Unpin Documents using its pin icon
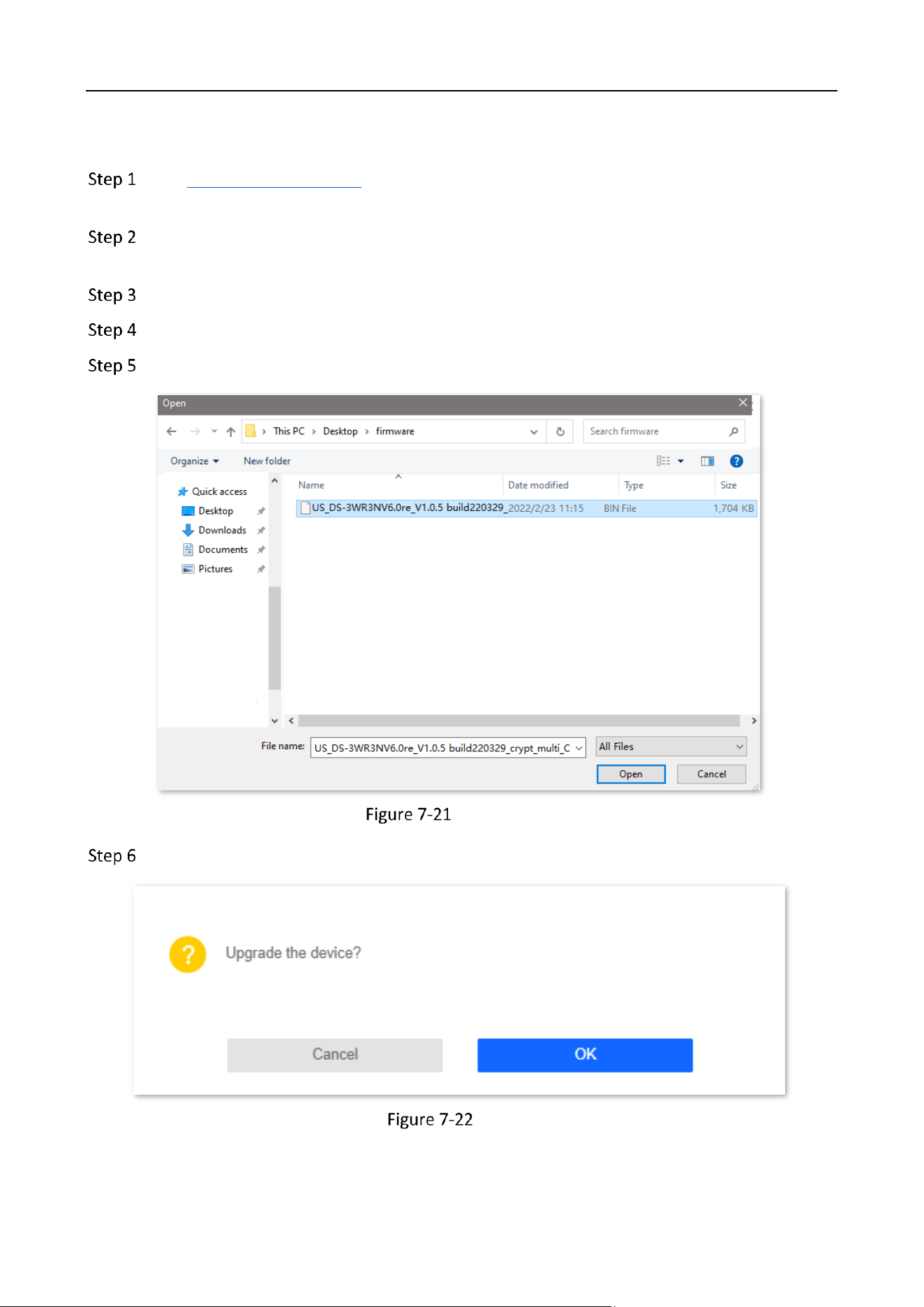Viewport: 924px width, 1307px height. click(x=261, y=549)
